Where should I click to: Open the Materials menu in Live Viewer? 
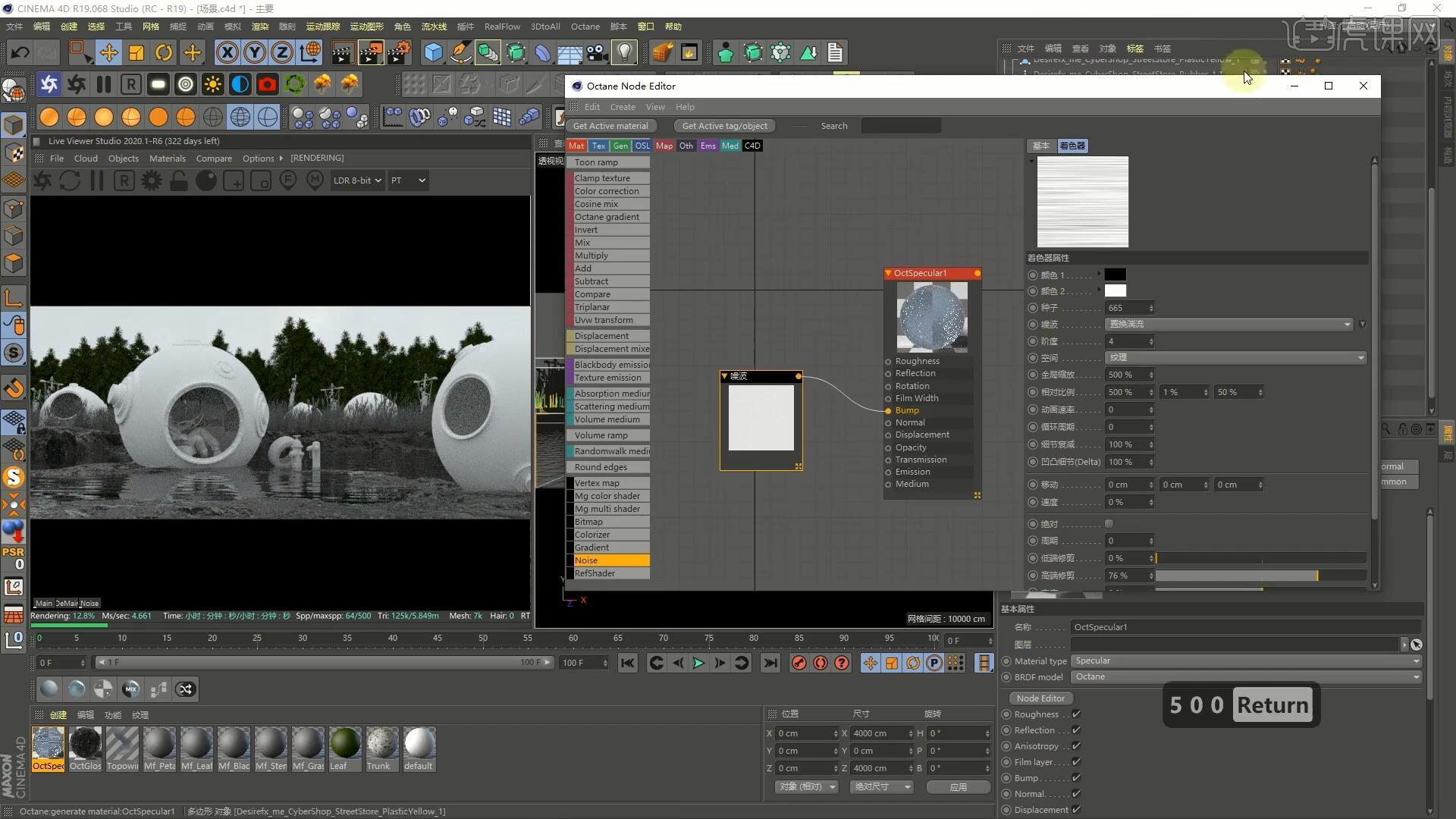click(167, 158)
